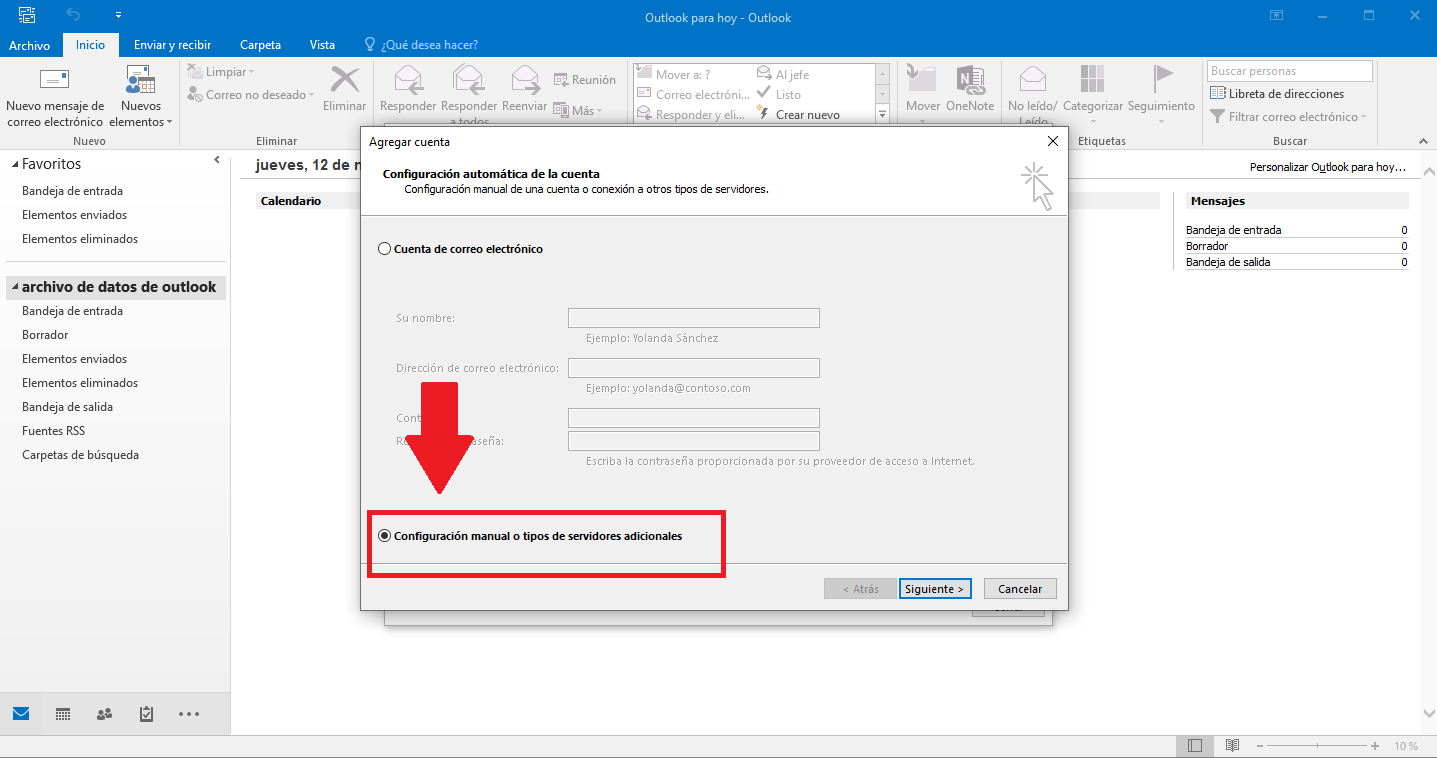This screenshot has height=758, width=1437.
Task: Switch to People view icon
Action: (x=105, y=714)
